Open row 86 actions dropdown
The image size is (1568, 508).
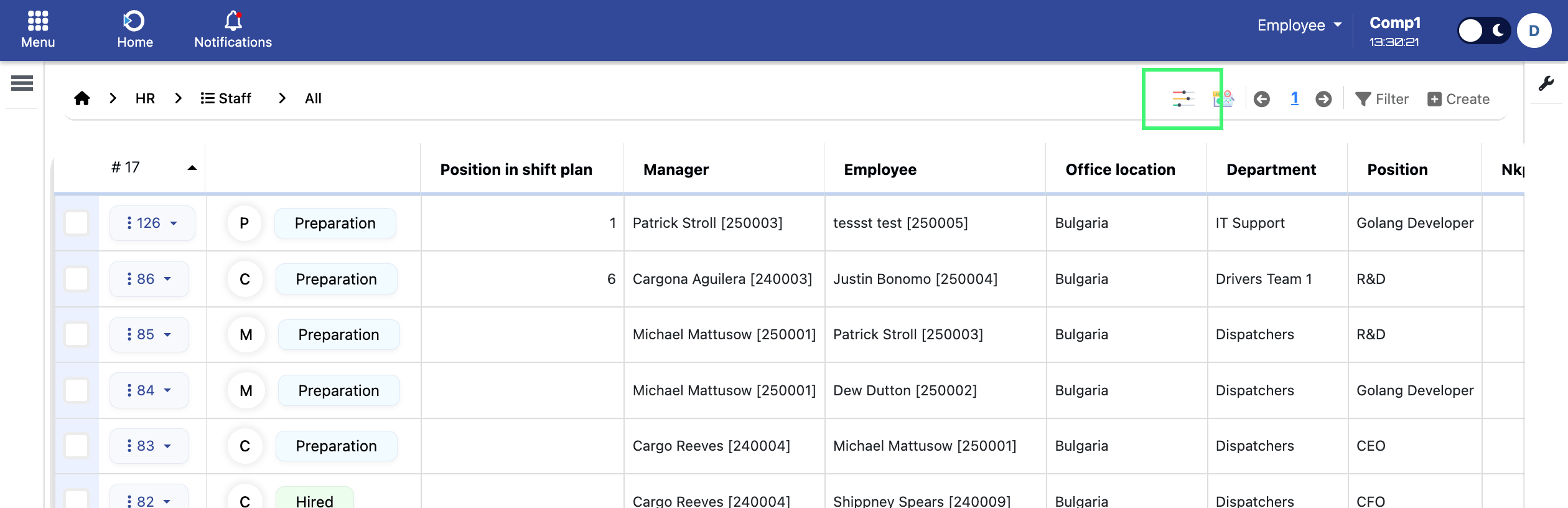(149, 279)
